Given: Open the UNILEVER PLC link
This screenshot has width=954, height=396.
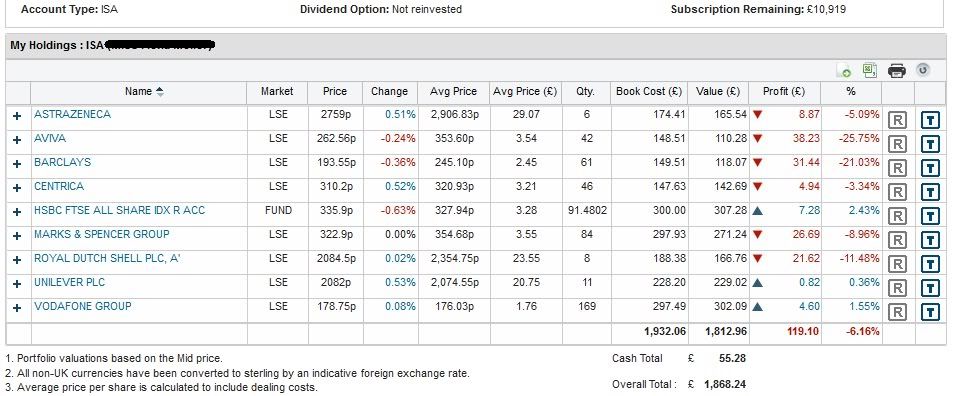Looking at the screenshot, I should (69, 282).
